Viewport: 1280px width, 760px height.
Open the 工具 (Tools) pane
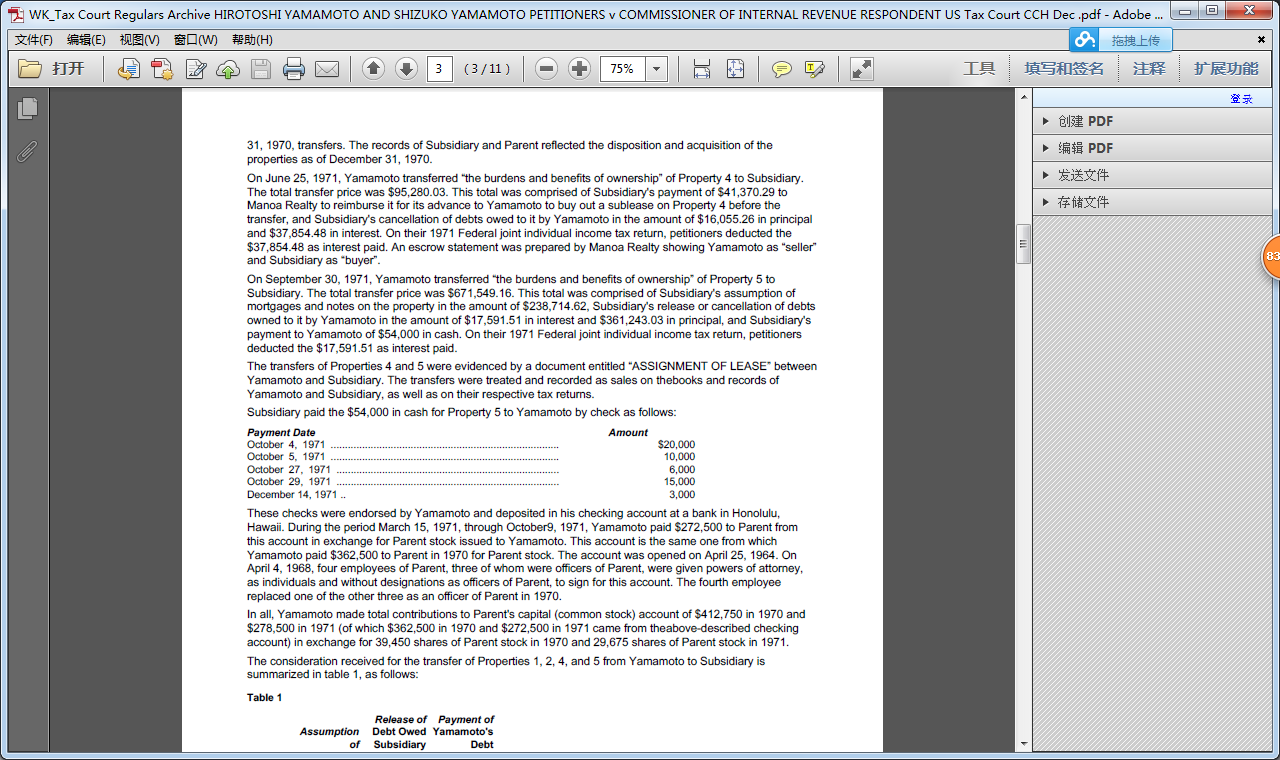(979, 69)
